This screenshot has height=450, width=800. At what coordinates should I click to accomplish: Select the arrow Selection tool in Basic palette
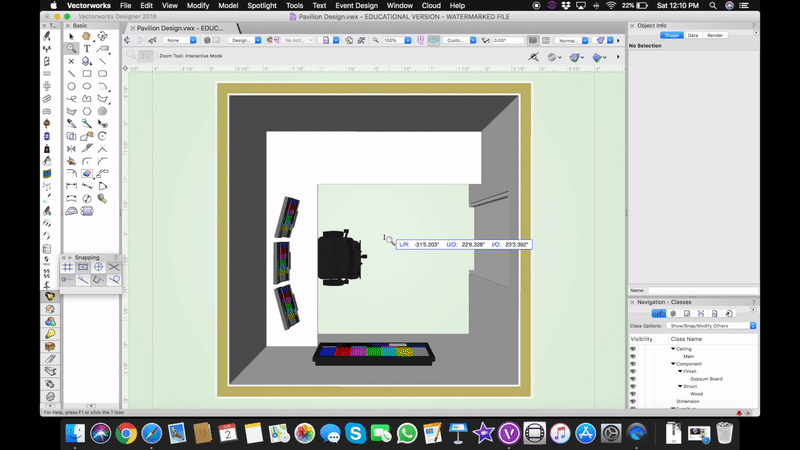point(71,36)
